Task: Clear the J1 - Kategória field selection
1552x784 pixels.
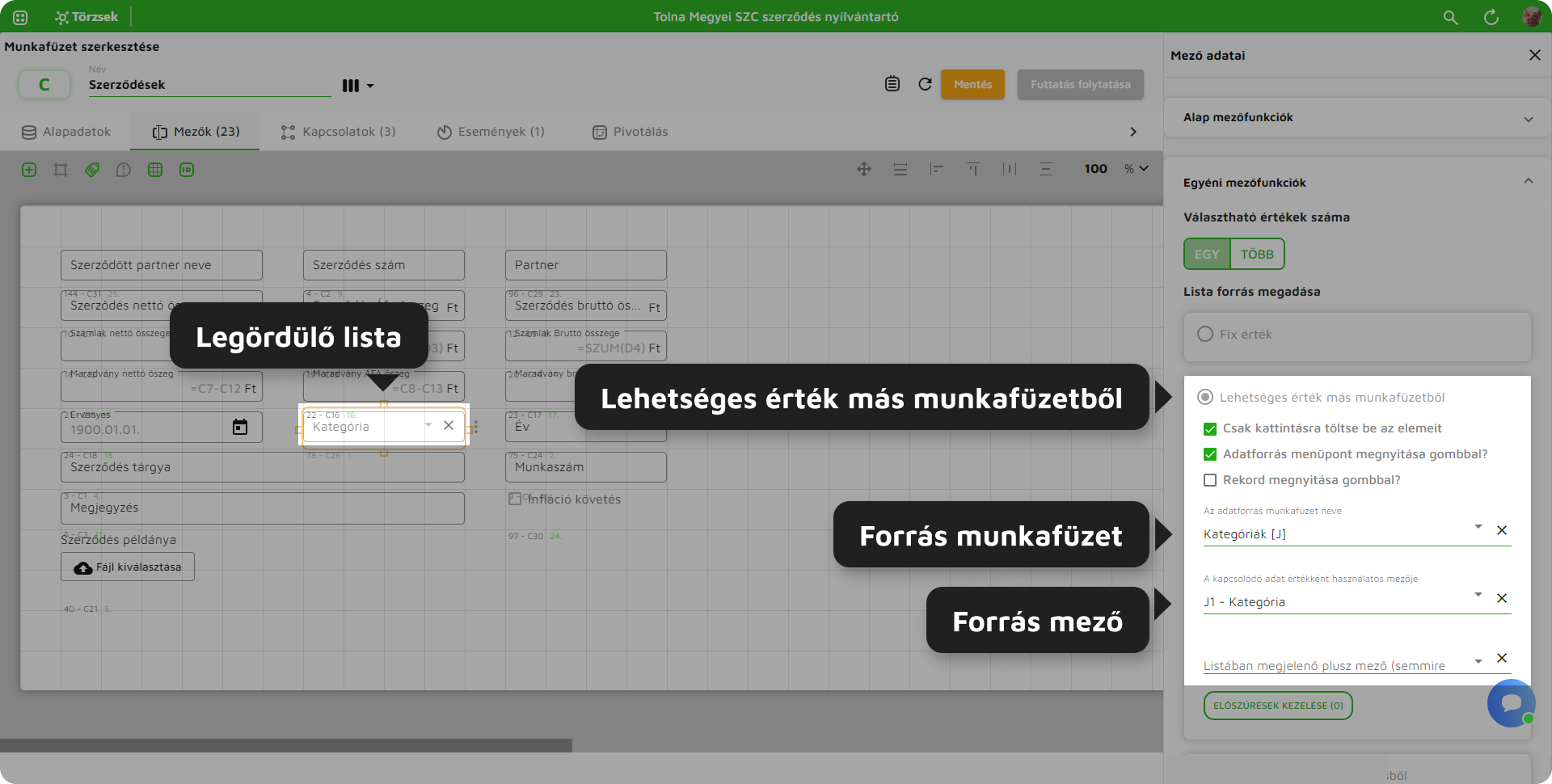Action: 1502,598
